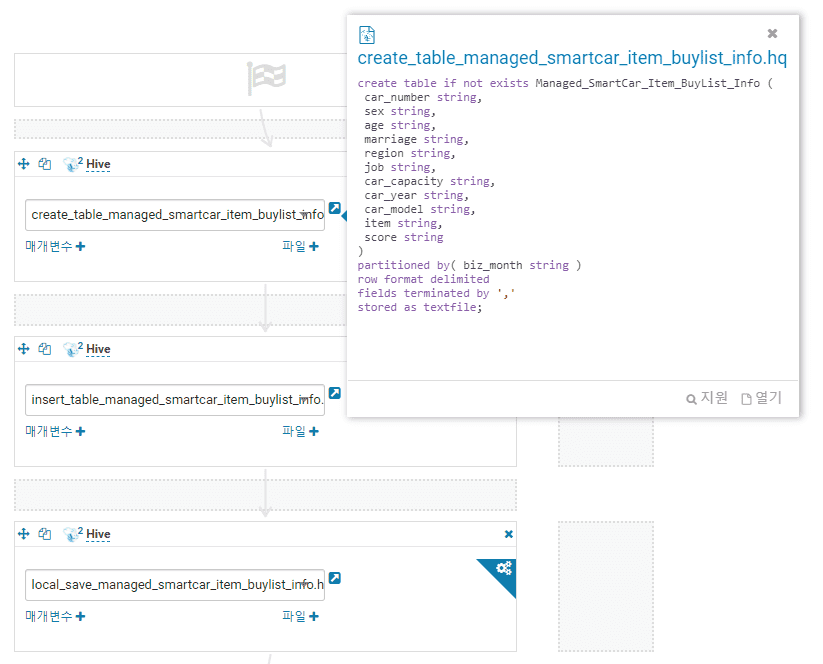The image size is (823, 664).
Task: Click the move handle of the insert_table Hive node
Action: coord(24,349)
